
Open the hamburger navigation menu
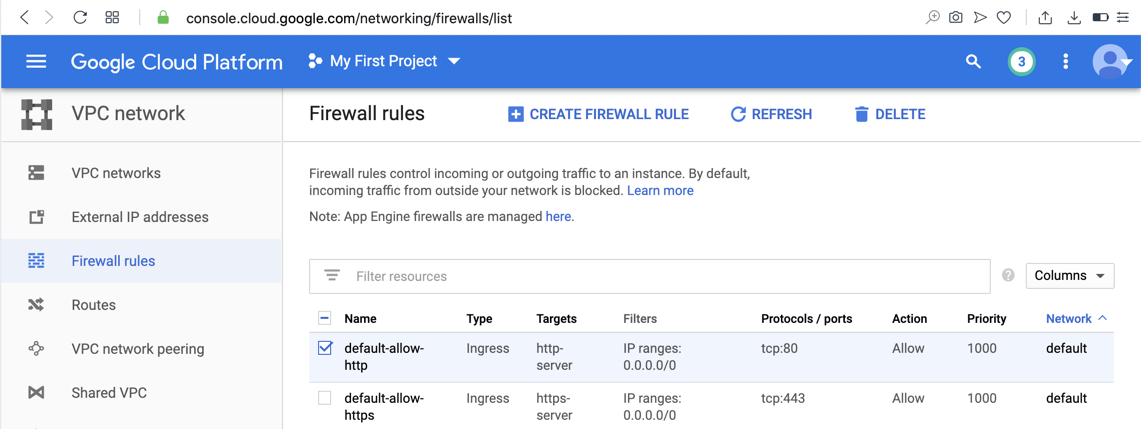tap(36, 62)
